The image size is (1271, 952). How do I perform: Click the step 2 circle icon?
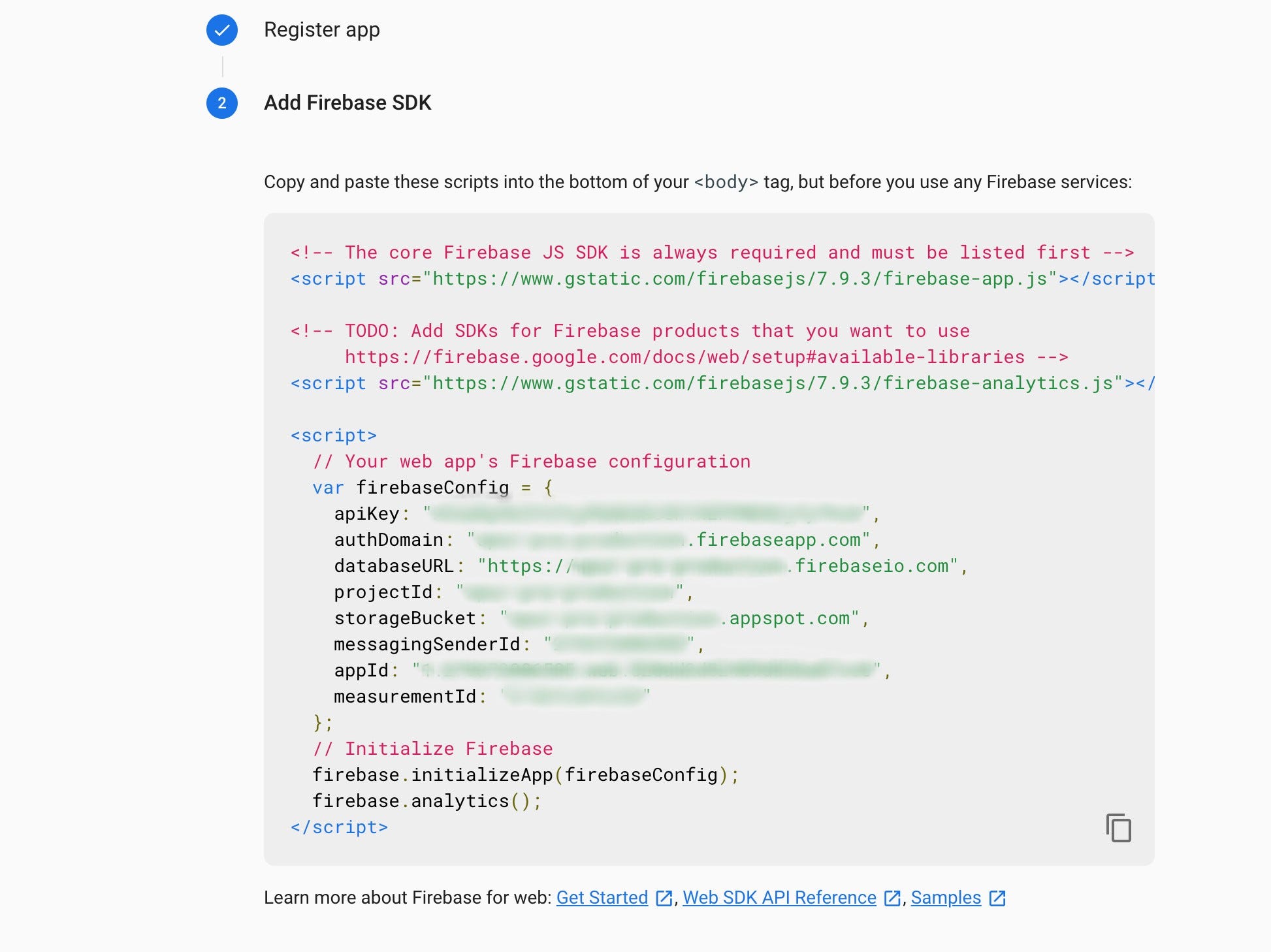click(x=222, y=103)
